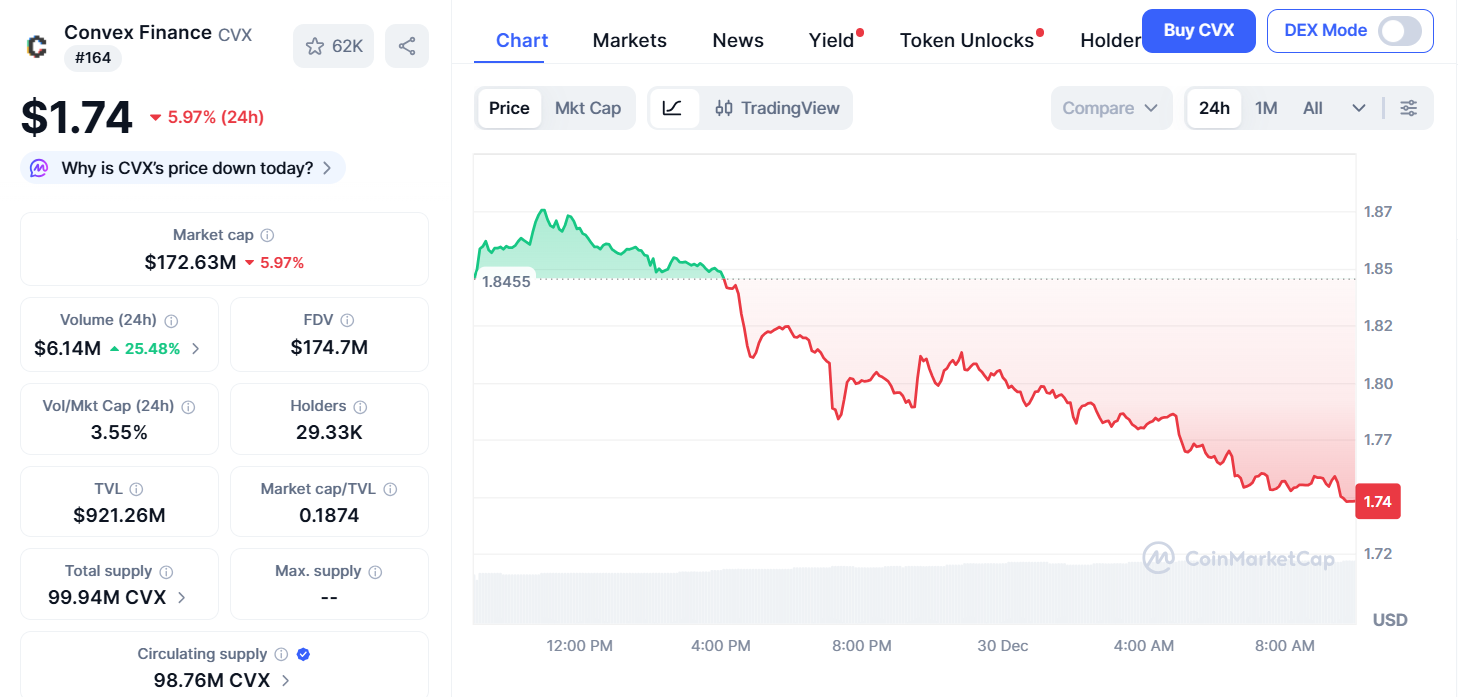This screenshot has width=1458, height=697.
Task: Open the share options icon
Action: click(406, 46)
